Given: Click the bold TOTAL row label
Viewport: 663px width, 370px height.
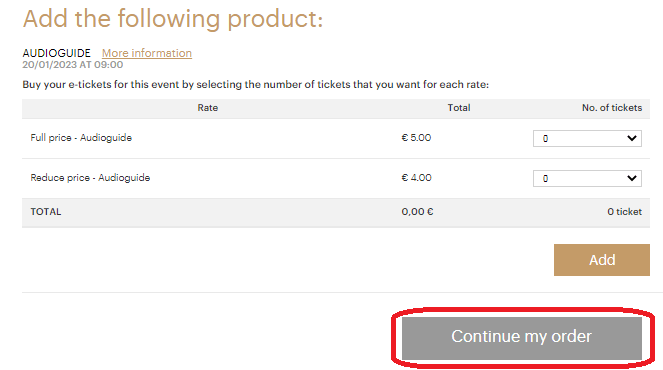Looking at the screenshot, I should [x=46, y=212].
